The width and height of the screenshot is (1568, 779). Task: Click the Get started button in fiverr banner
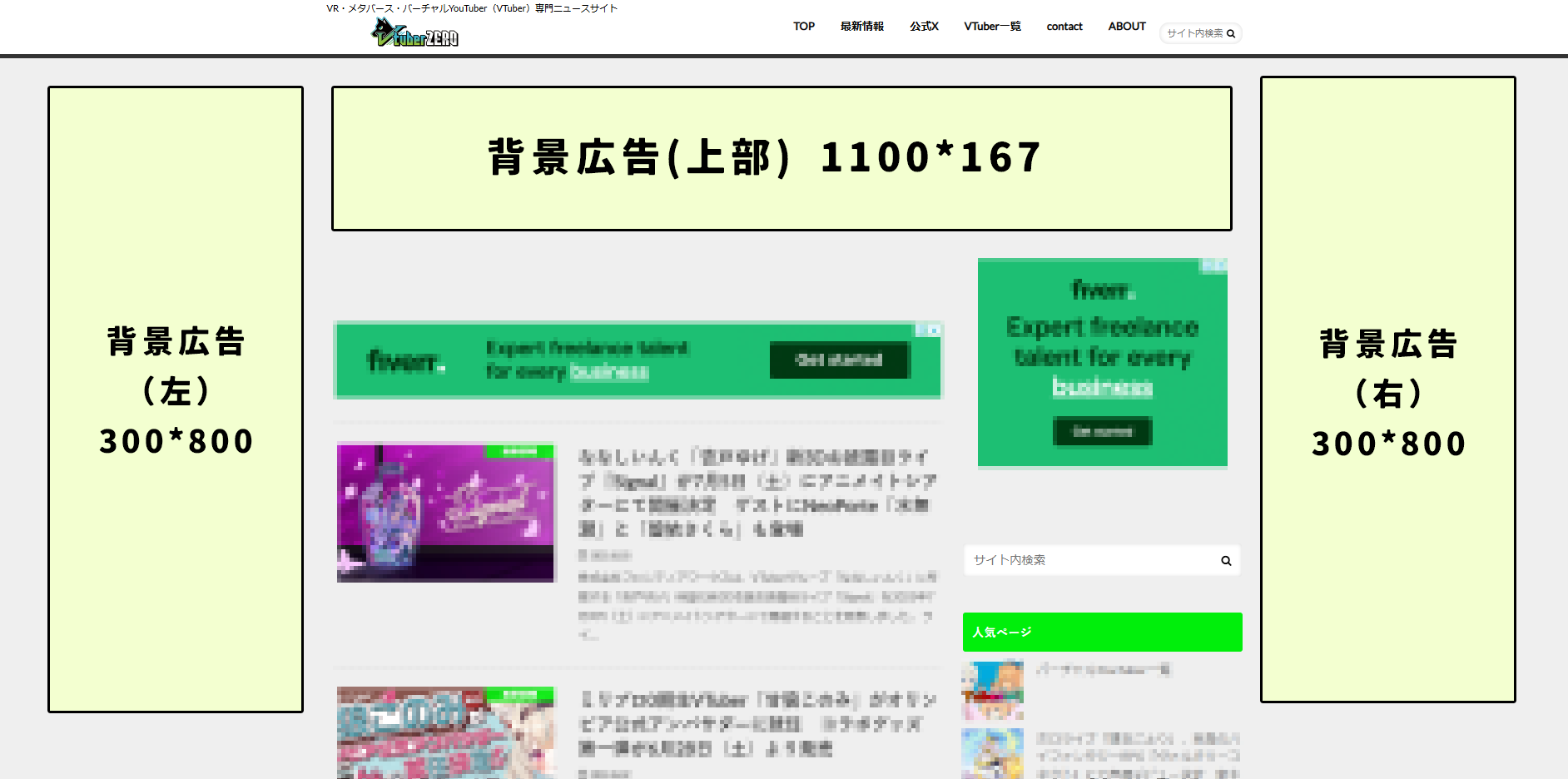tap(839, 360)
